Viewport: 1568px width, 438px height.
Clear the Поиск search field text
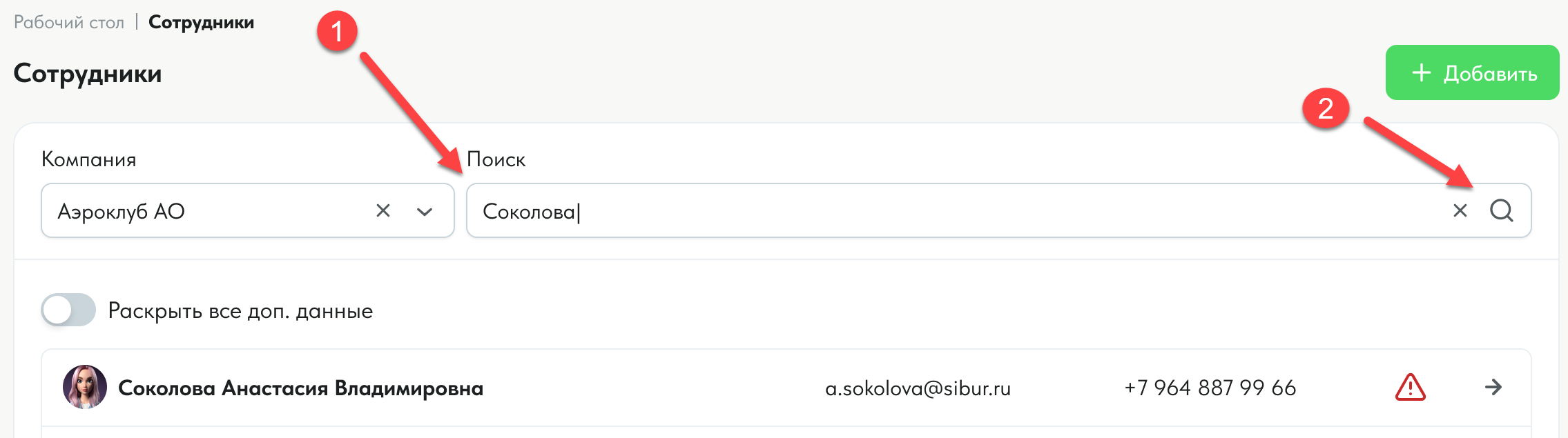1460,210
